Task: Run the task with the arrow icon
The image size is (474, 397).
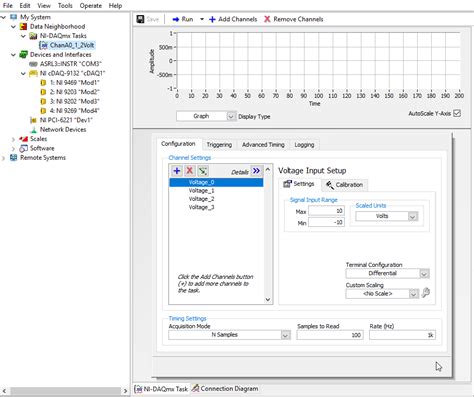Action: pyautogui.click(x=176, y=19)
